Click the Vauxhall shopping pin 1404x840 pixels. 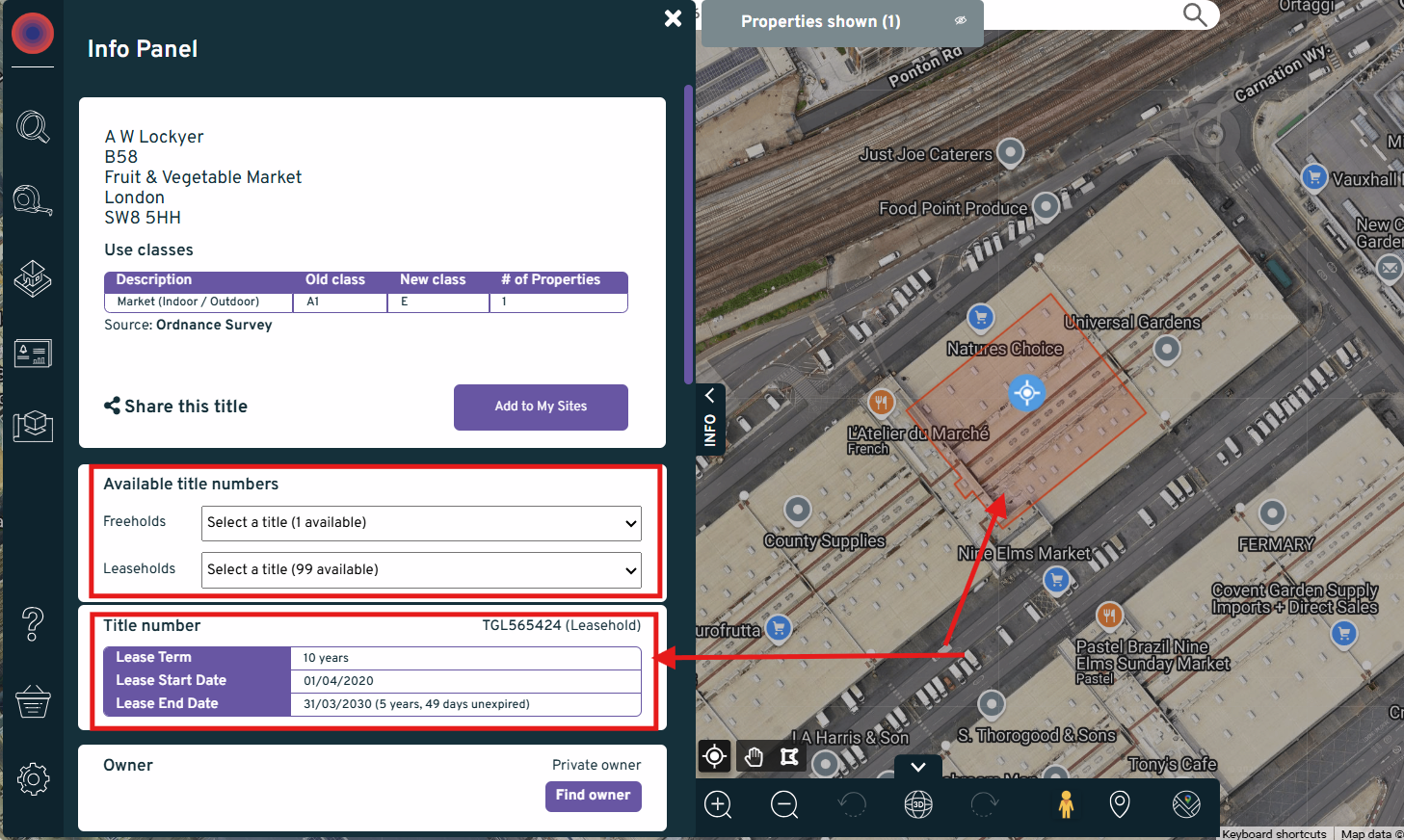[1314, 176]
